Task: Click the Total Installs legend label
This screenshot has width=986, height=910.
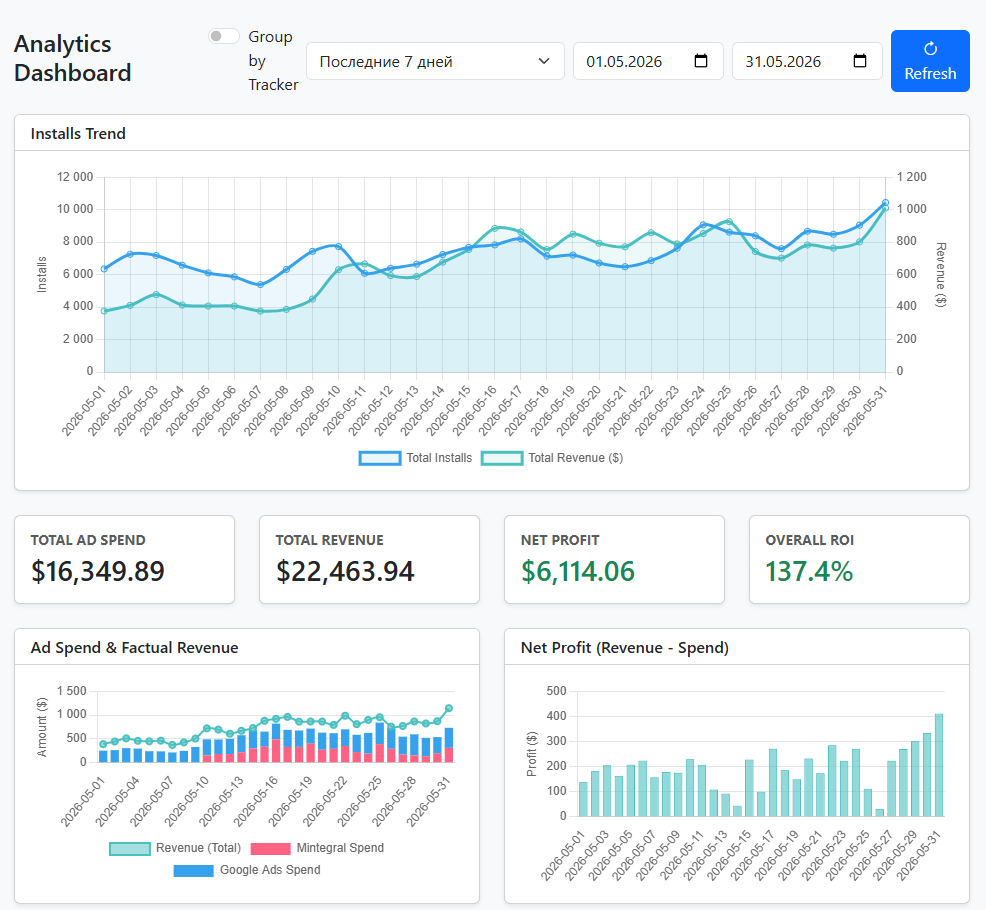Action: point(439,458)
